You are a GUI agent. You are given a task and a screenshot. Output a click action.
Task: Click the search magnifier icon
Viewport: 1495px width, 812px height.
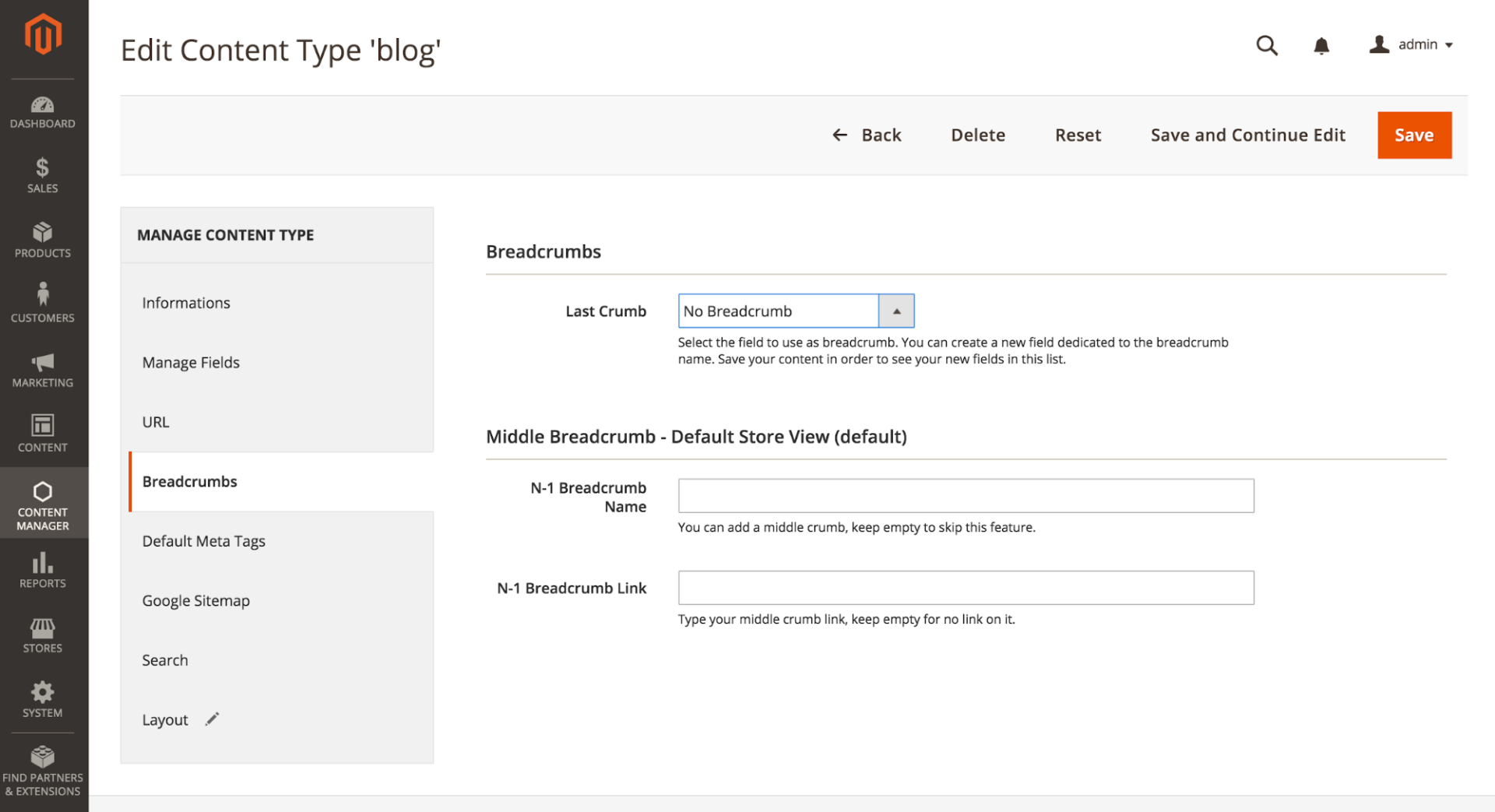click(1267, 46)
